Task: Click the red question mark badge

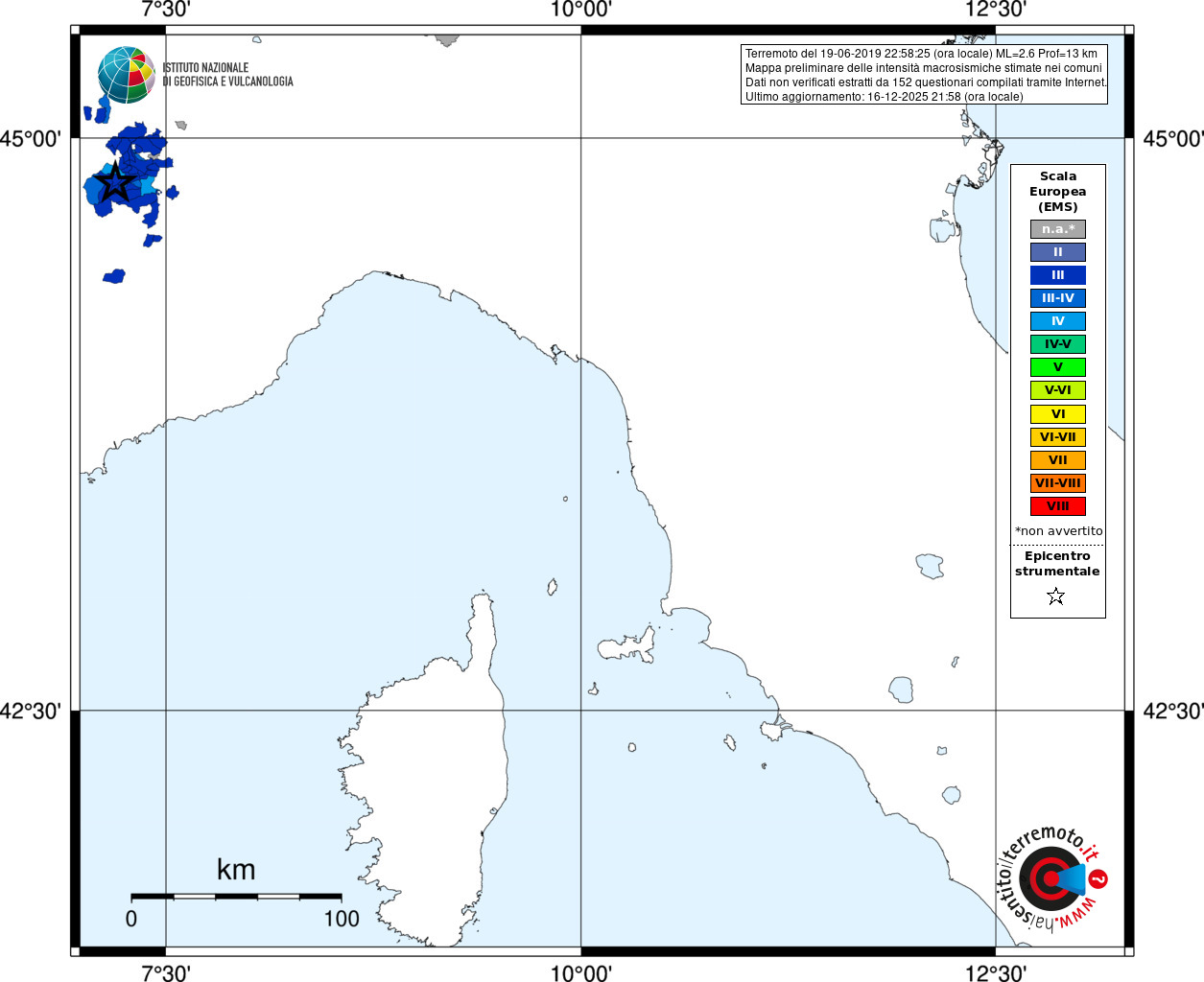Action: (1099, 878)
